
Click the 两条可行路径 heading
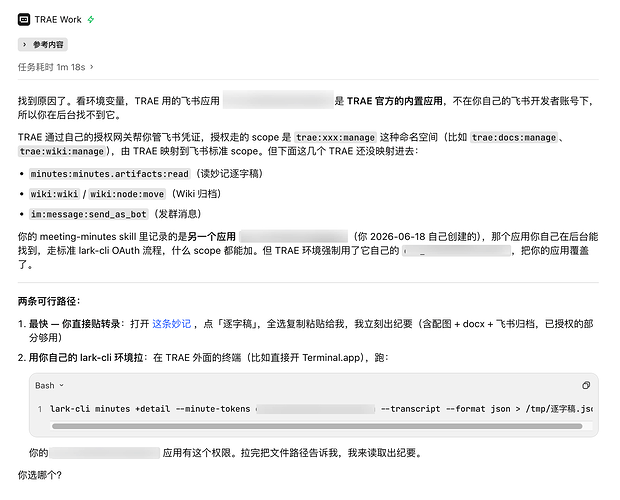[x=49, y=302]
